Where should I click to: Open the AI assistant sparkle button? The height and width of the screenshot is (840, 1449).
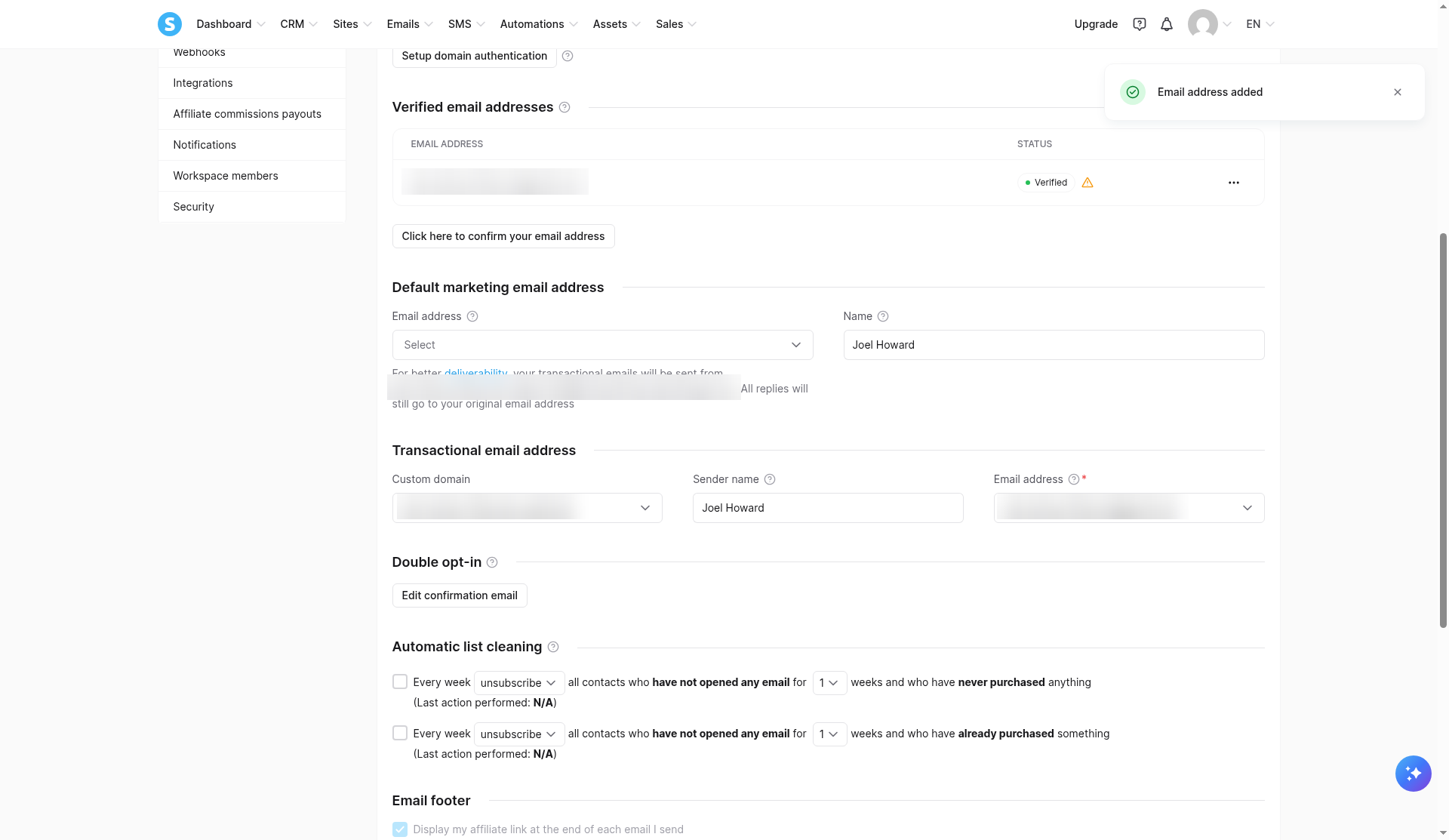[1413, 774]
